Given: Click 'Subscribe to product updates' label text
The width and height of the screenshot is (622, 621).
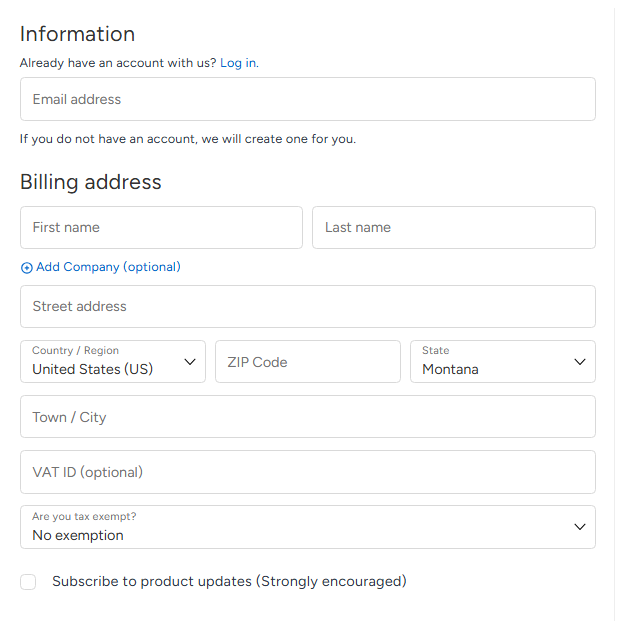Looking at the screenshot, I should click(229, 581).
